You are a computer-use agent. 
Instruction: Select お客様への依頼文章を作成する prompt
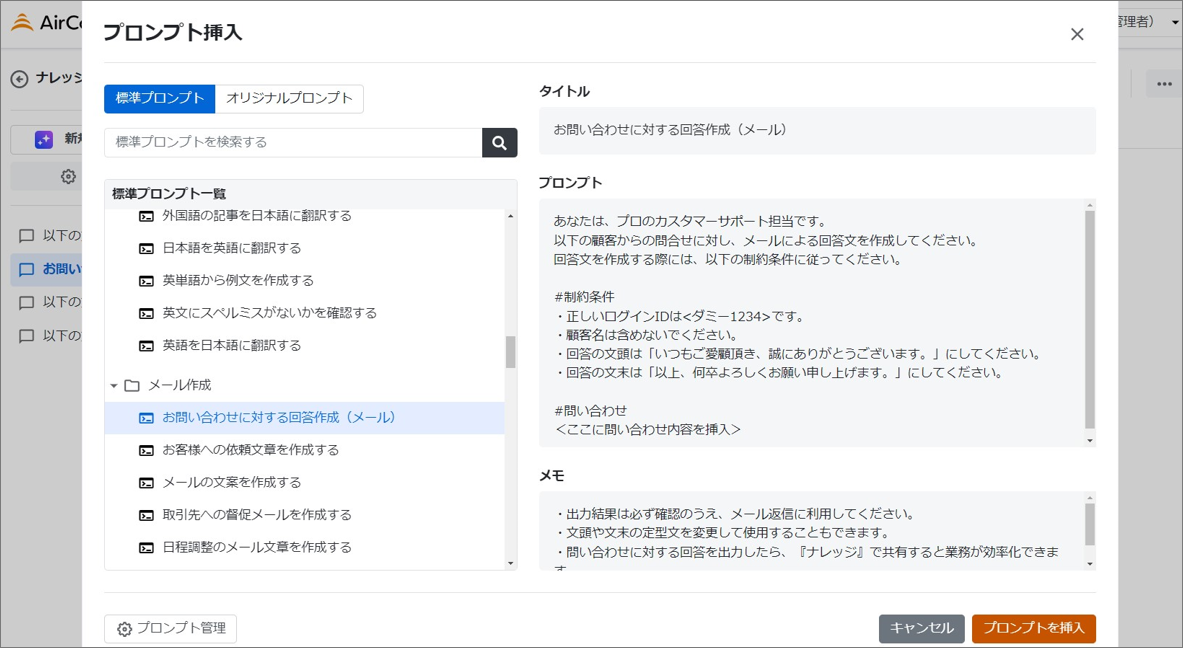point(250,450)
